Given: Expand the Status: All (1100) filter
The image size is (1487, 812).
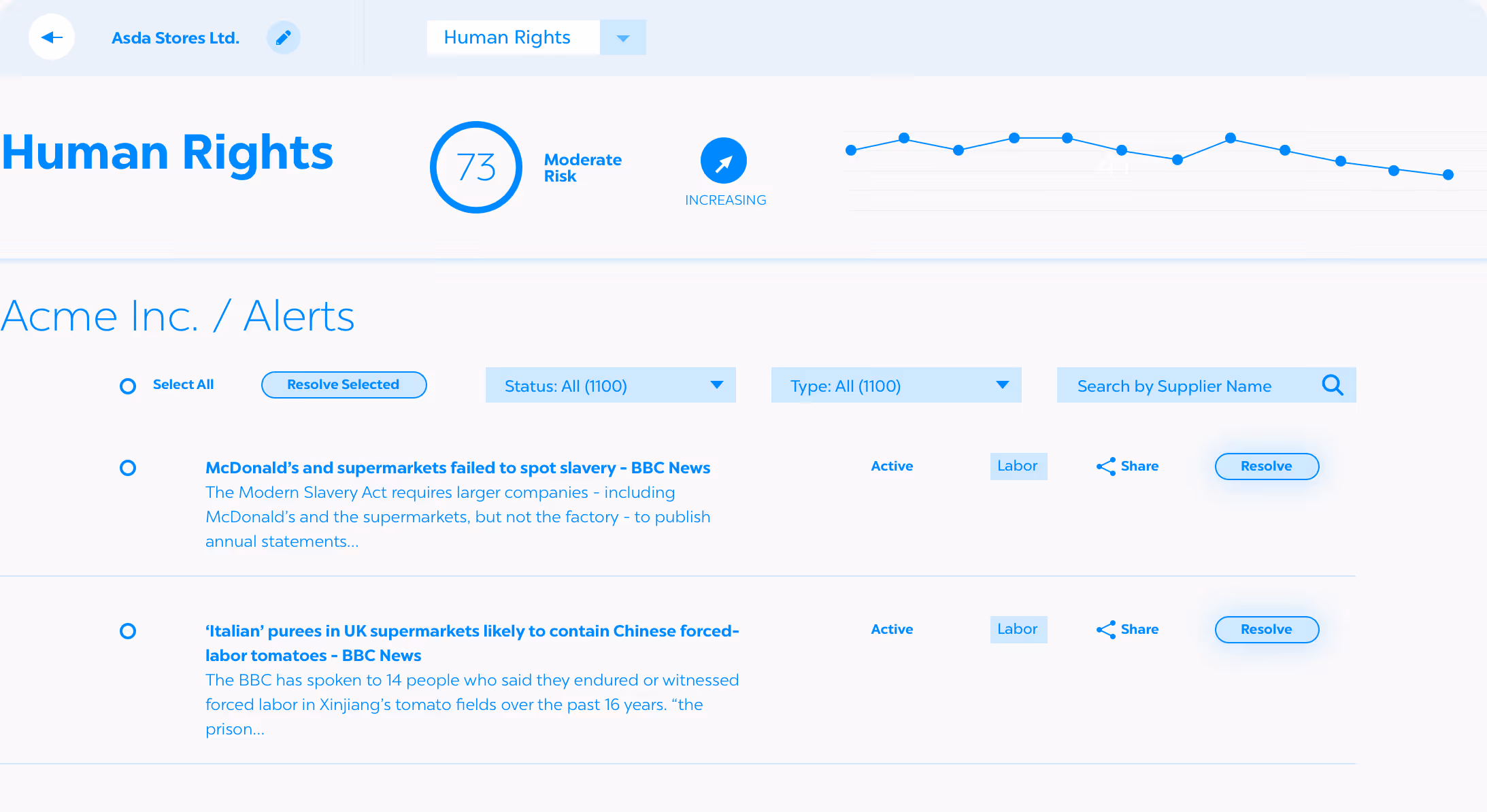Looking at the screenshot, I should [610, 386].
